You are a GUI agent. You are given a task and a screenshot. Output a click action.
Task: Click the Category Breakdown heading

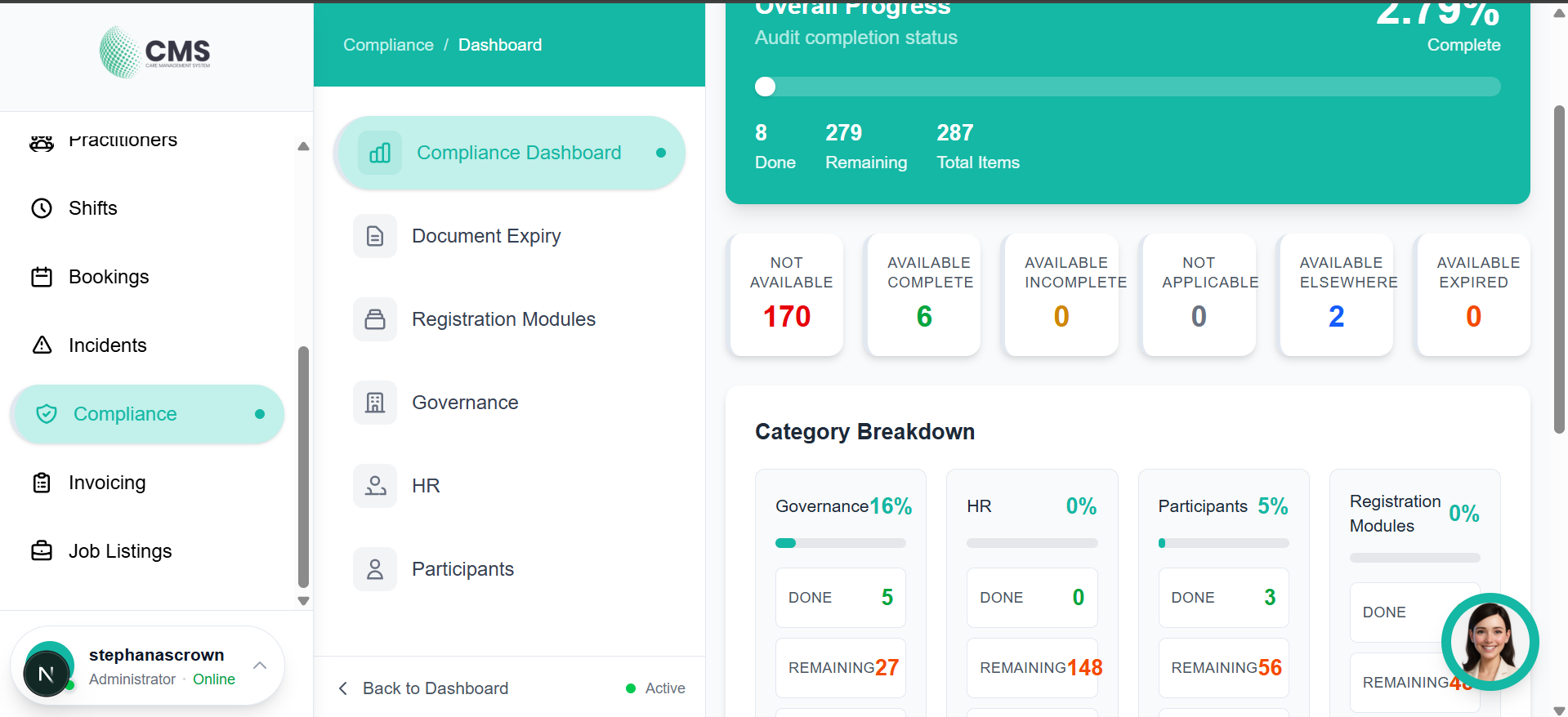864,431
